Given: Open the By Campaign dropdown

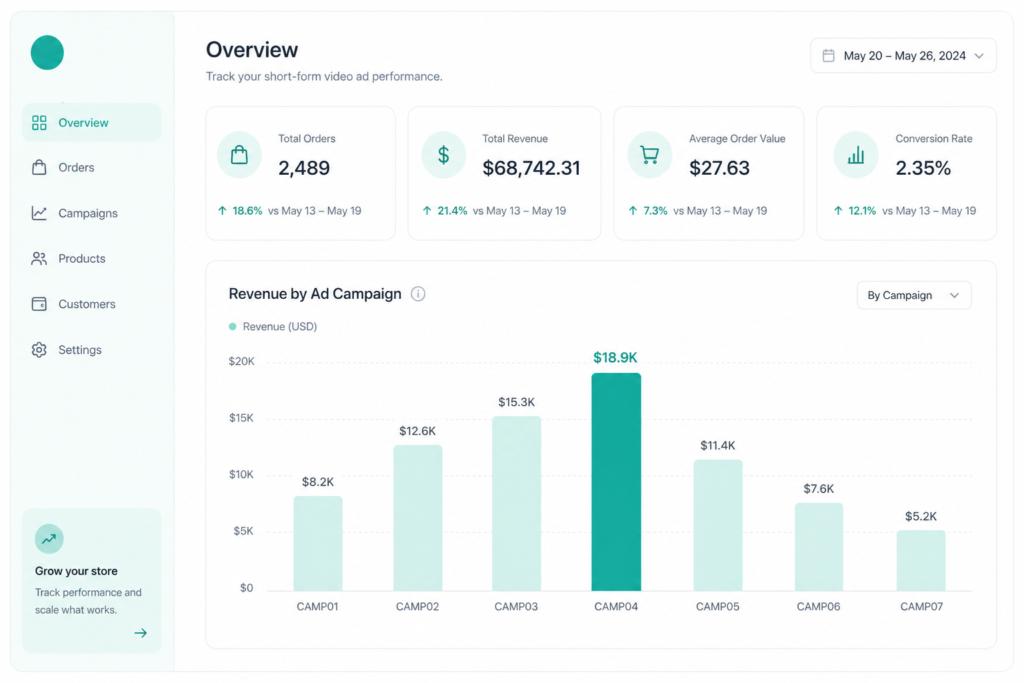Looking at the screenshot, I should (914, 295).
